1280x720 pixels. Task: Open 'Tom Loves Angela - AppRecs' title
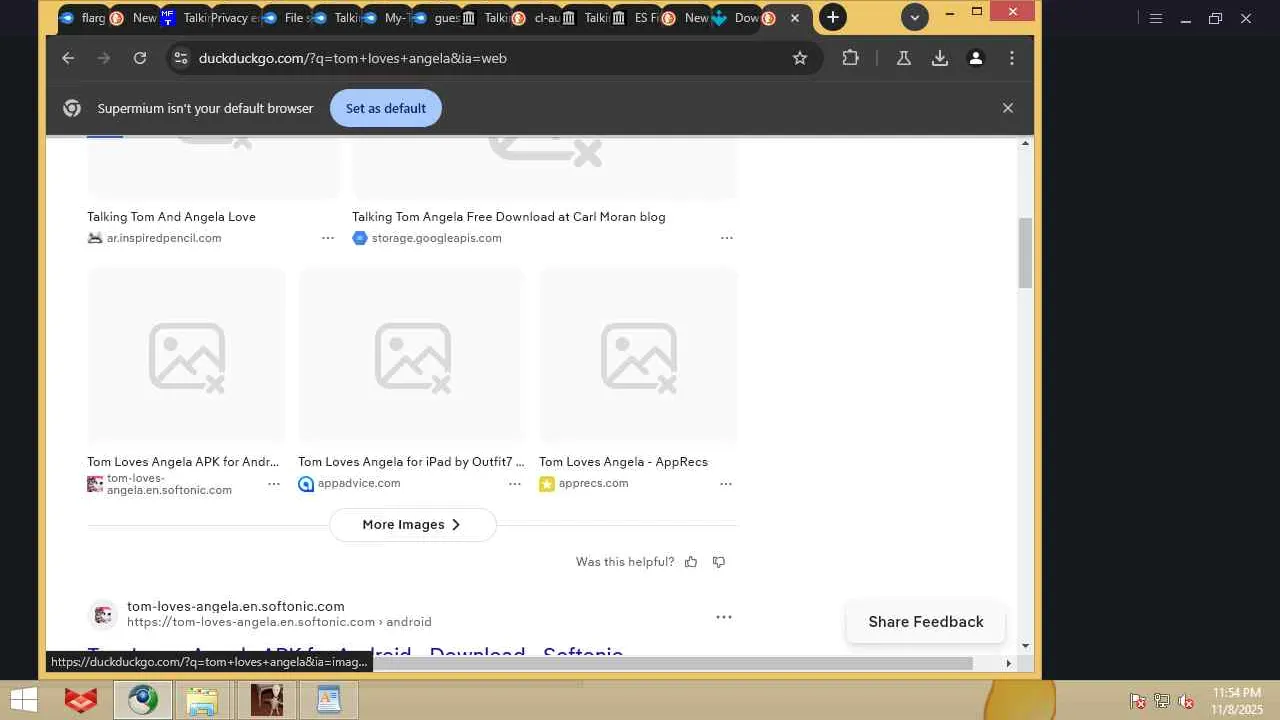click(x=623, y=462)
